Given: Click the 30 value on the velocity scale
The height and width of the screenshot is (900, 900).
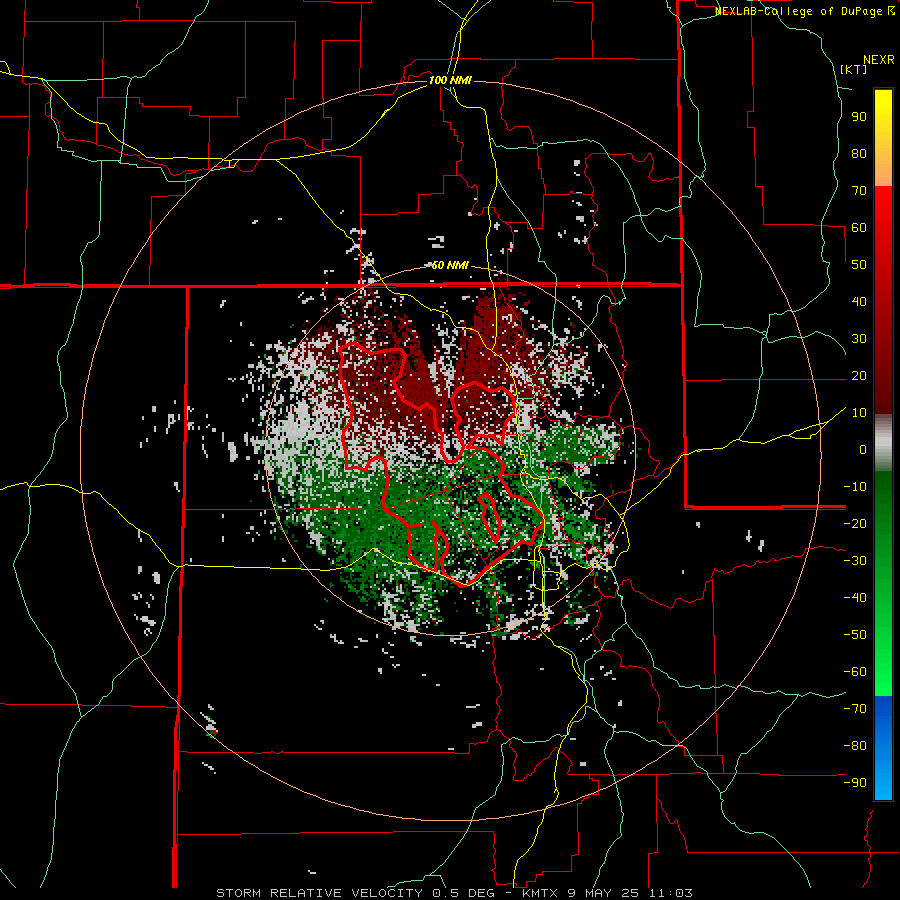Looking at the screenshot, I should (x=859, y=339).
